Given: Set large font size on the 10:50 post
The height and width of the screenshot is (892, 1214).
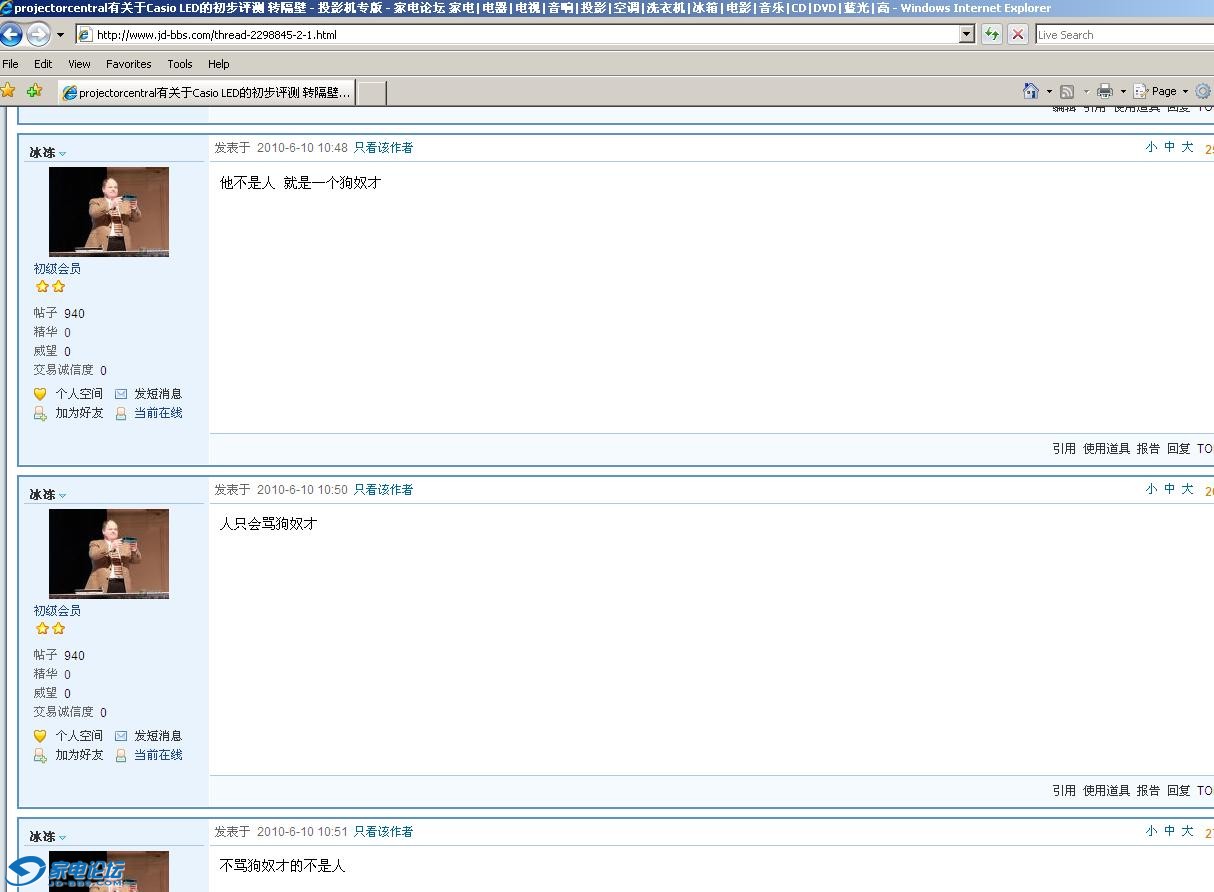Looking at the screenshot, I should (1187, 489).
